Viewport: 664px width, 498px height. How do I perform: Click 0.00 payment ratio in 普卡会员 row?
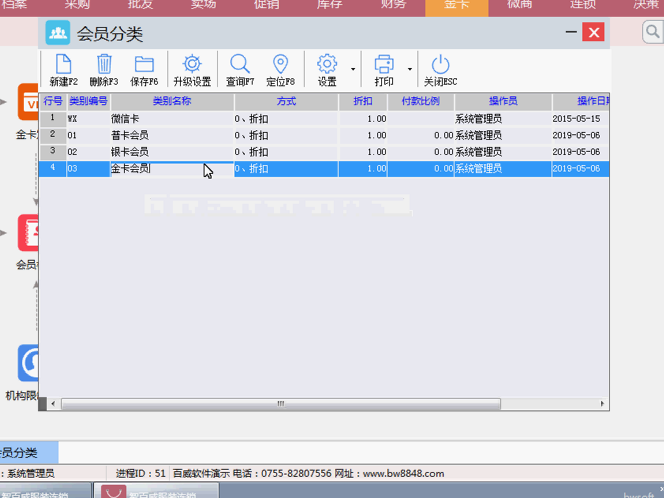point(421,136)
